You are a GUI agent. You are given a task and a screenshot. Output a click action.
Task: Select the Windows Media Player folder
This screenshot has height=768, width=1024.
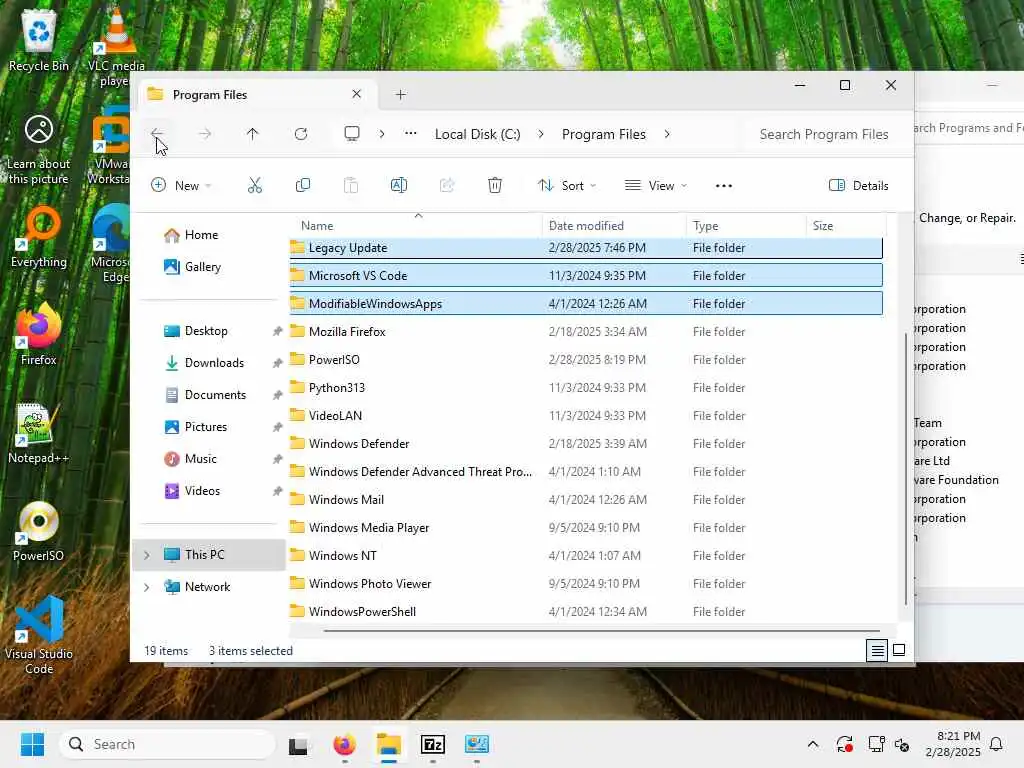click(x=586, y=528)
